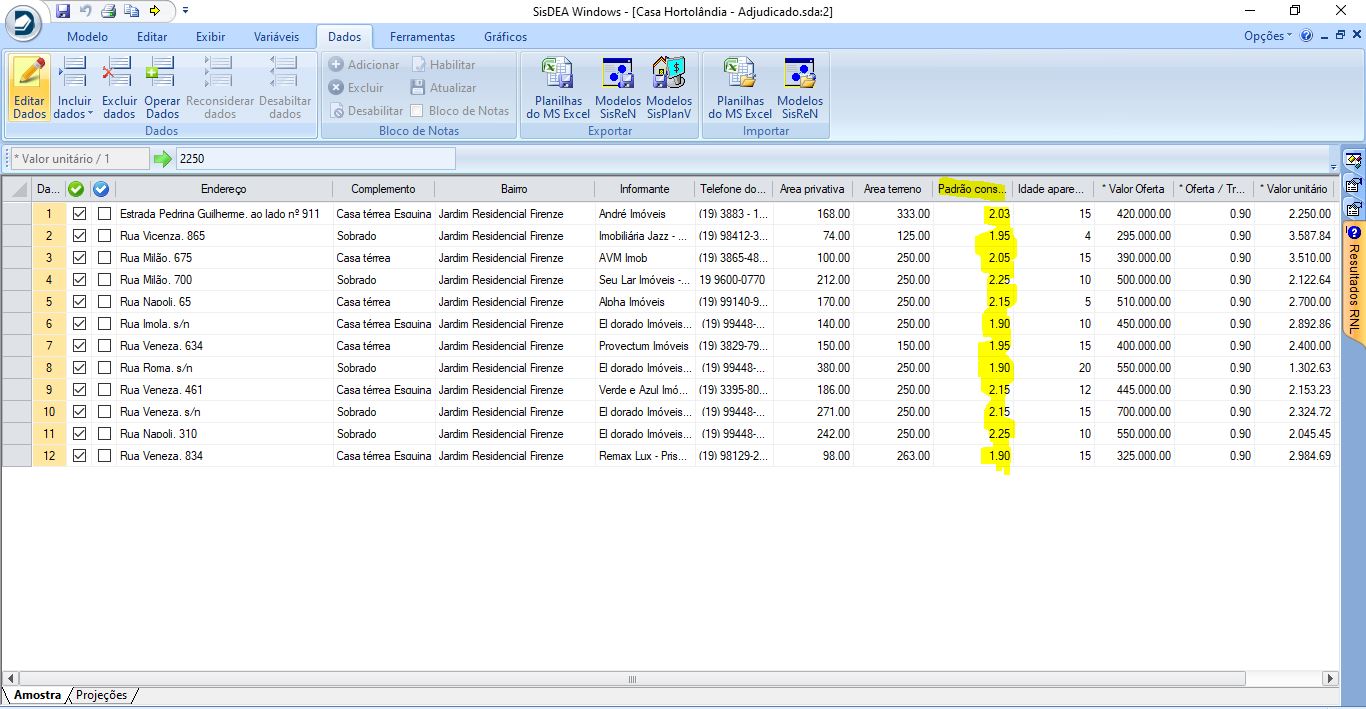Click the top right-side panel icon
Image resolution: width=1366 pixels, height=709 pixels.
click(1354, 160)
